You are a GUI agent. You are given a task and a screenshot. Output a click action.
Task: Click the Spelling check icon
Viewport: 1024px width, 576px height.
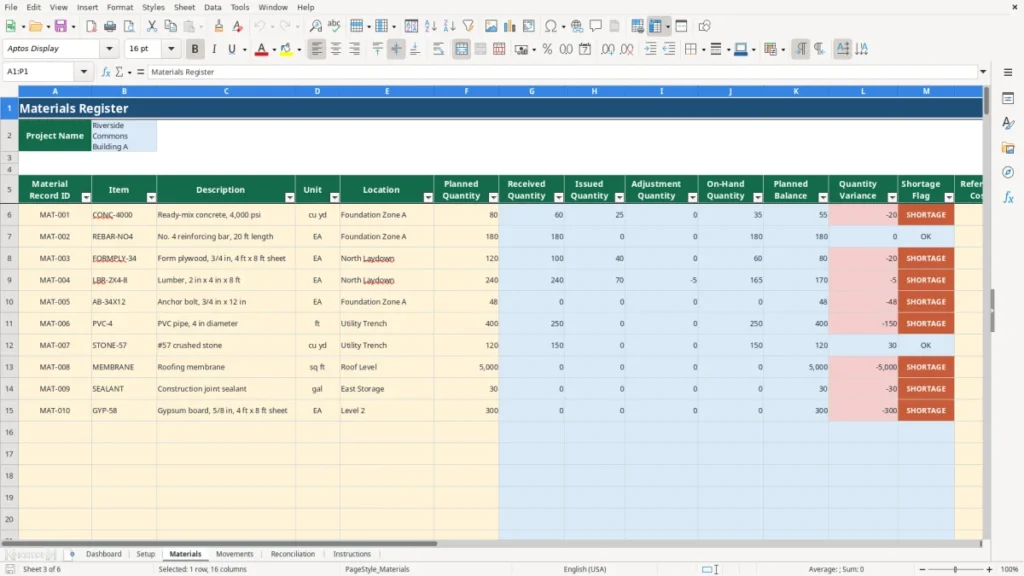tap(334, 26)
